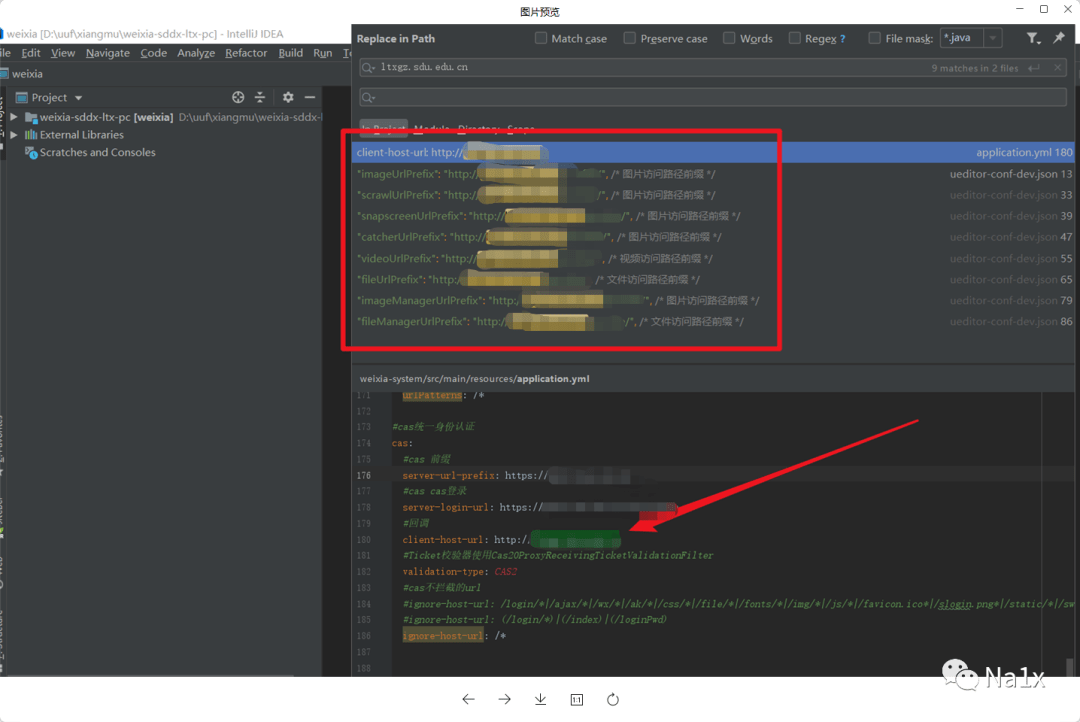Tick the File mask checkbox

(x=875, y=38)
